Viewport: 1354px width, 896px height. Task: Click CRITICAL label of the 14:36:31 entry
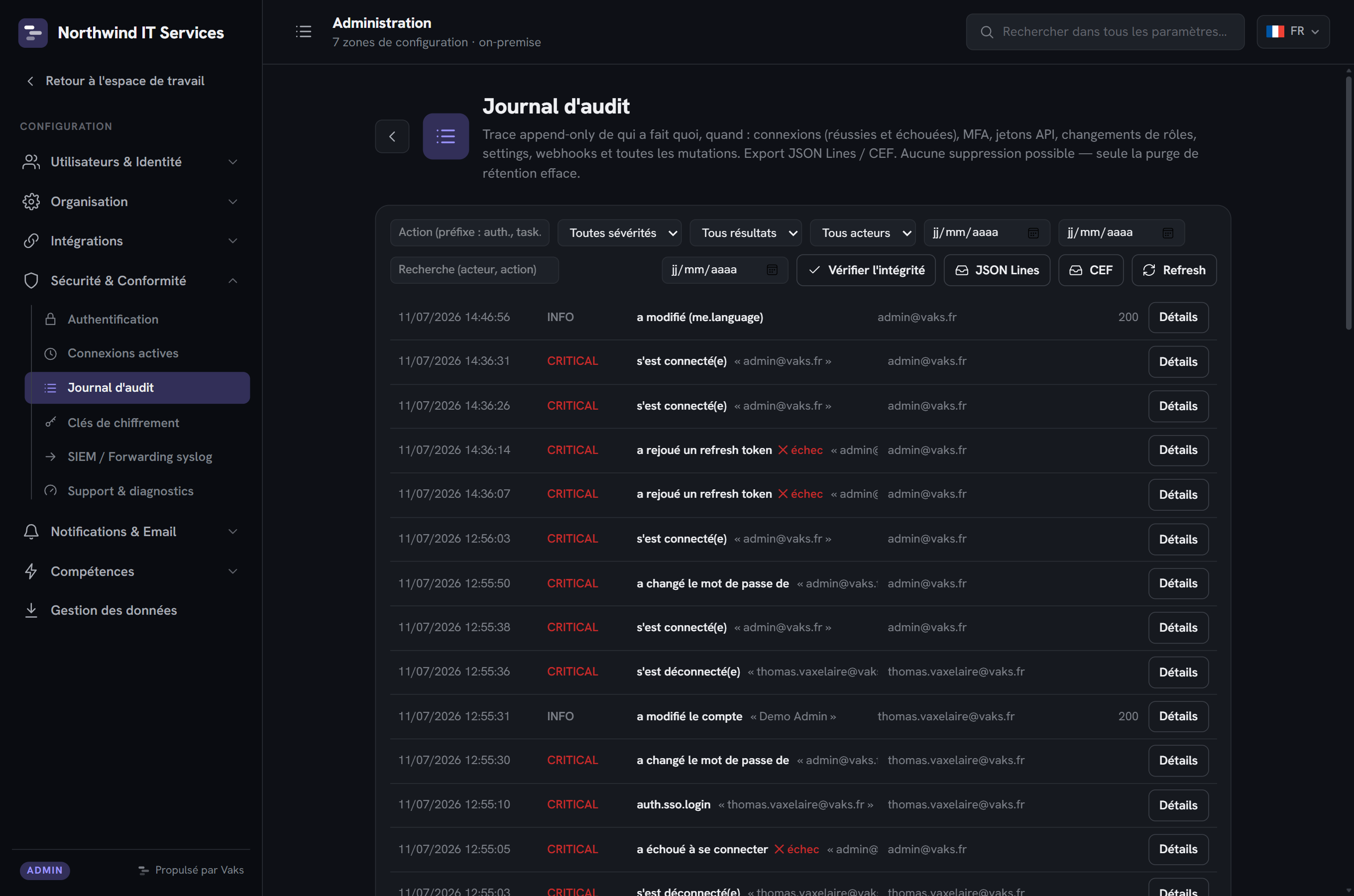click(572, 361)
